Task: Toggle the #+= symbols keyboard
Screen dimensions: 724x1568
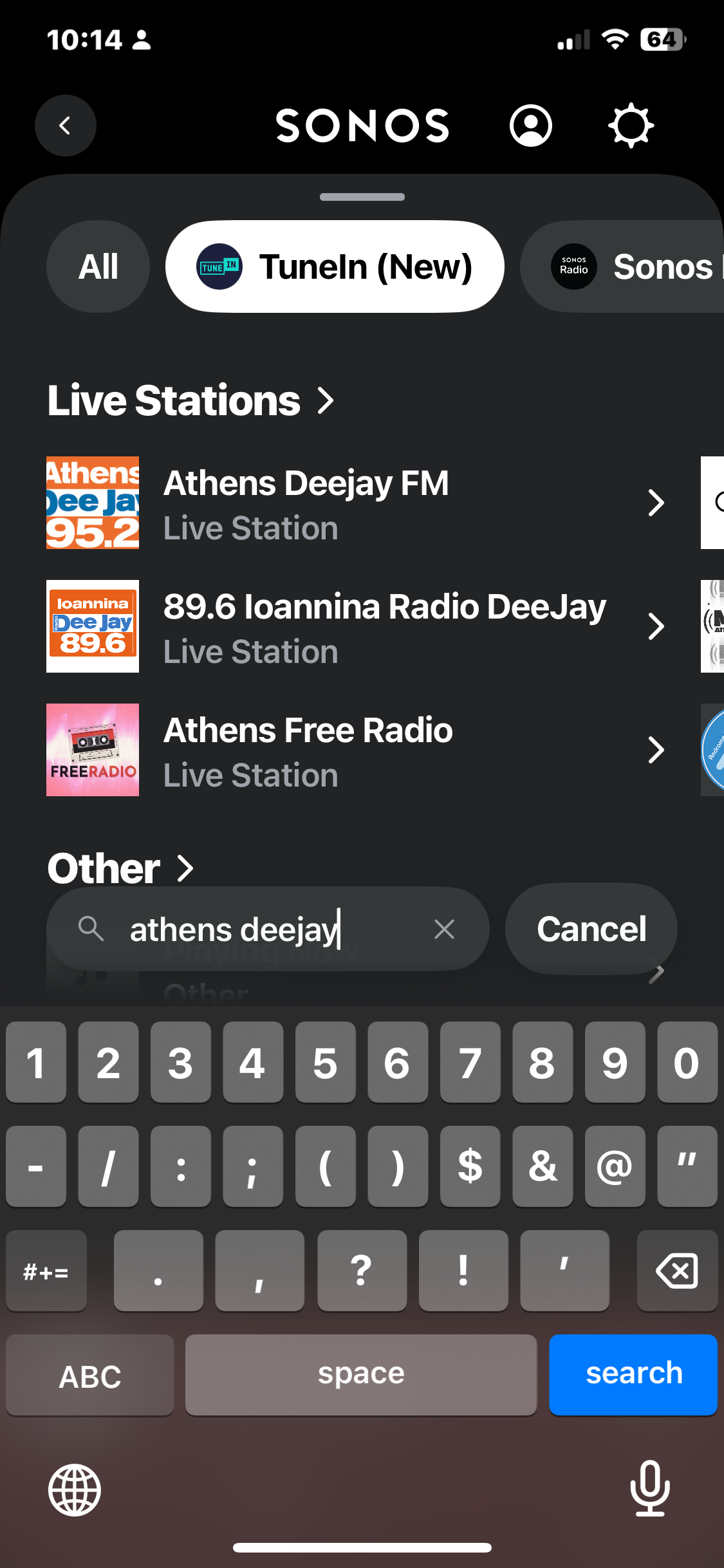Action: click(x=46, y=1271)
